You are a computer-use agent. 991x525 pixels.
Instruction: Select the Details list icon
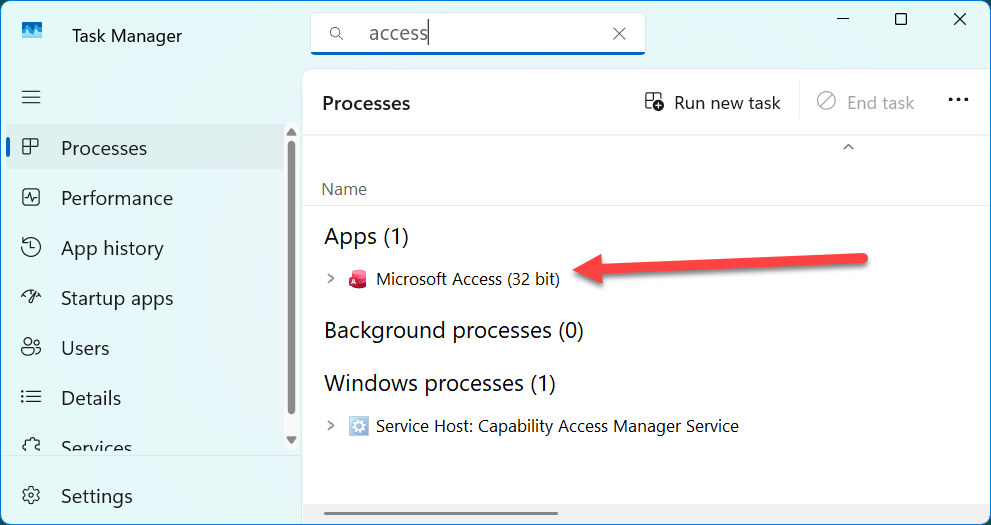click(x=31, y=397)
